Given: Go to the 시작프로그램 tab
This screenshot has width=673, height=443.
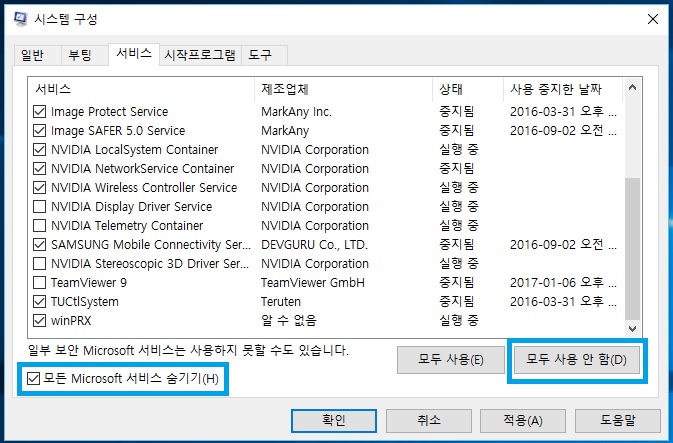Looking at the screenshot, I should pyautogui.click(x=200, y=54).
